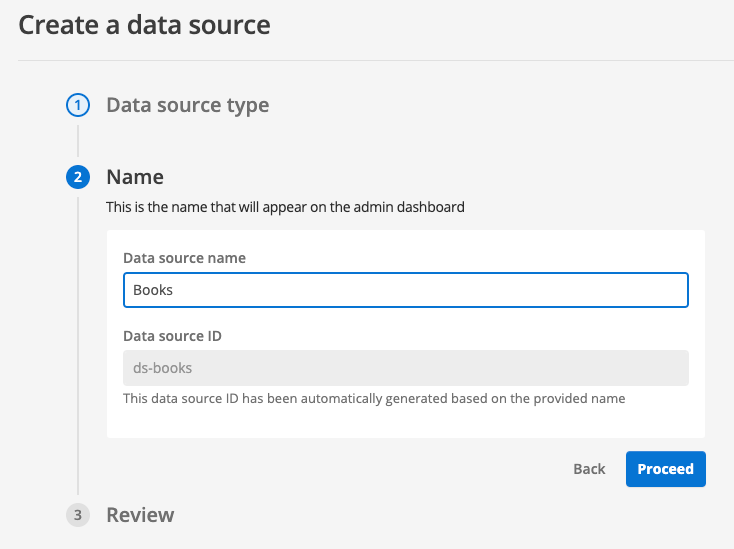Expand the Review step

pyautogui.click(x=140, y=515)
